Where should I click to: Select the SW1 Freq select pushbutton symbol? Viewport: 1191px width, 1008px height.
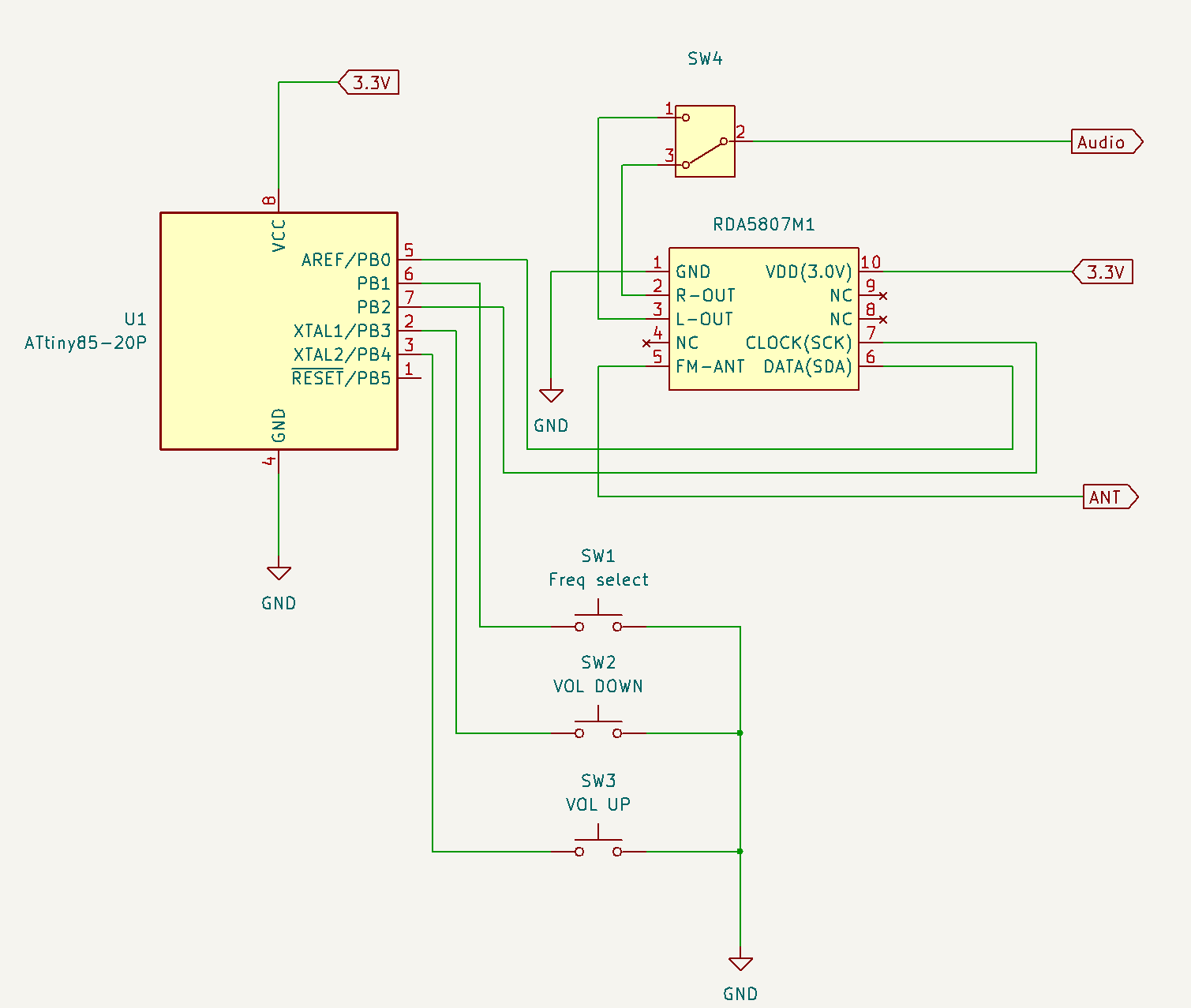click(598, 617)
